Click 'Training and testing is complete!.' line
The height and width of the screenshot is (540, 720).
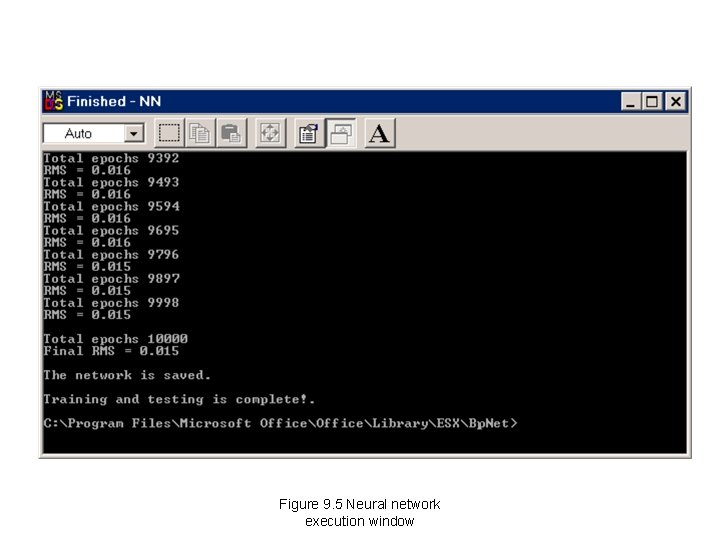click(x=179, y=399)
